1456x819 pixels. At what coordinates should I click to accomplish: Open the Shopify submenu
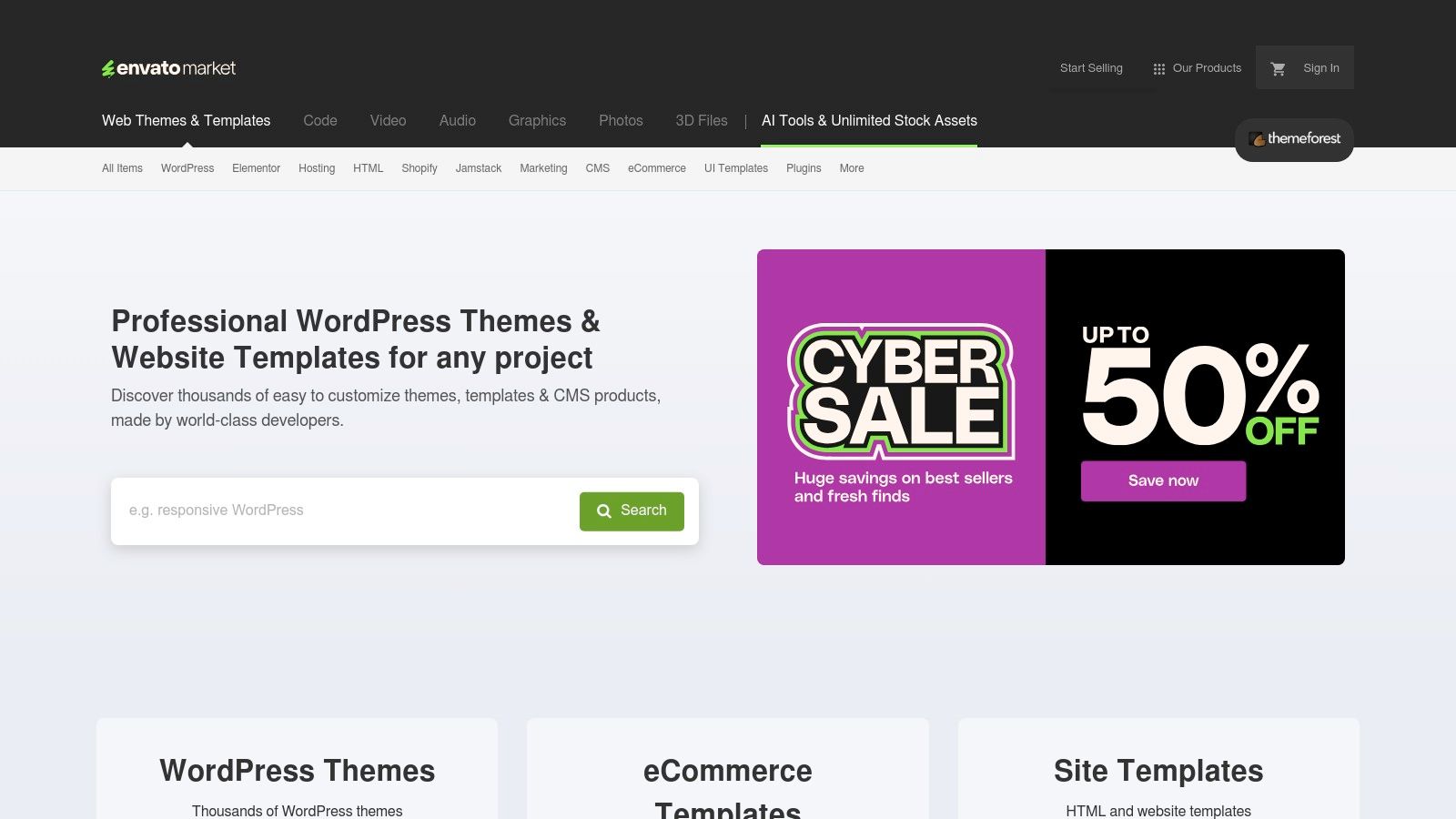point(420,168)
